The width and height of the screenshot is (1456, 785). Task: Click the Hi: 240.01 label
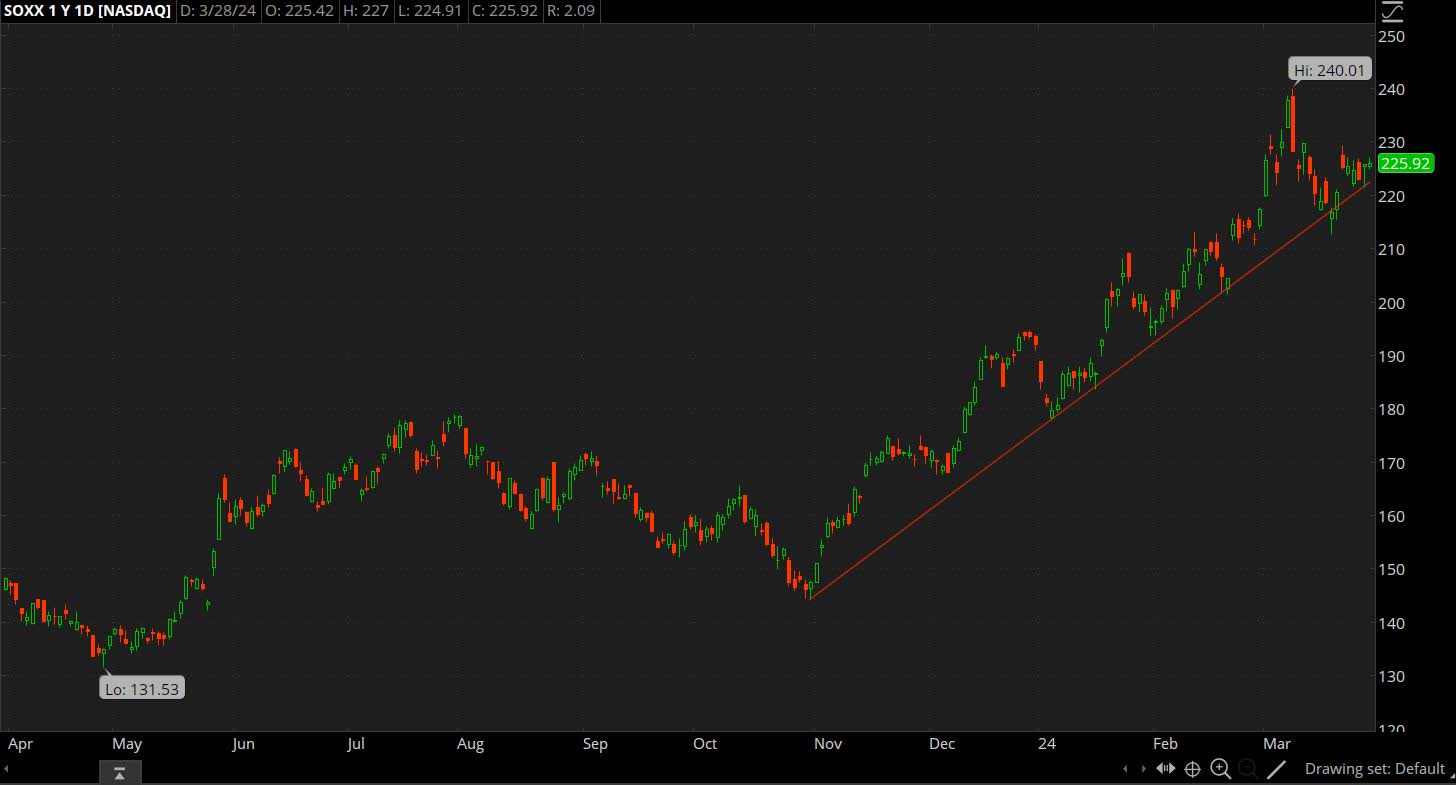(1329, 70)
